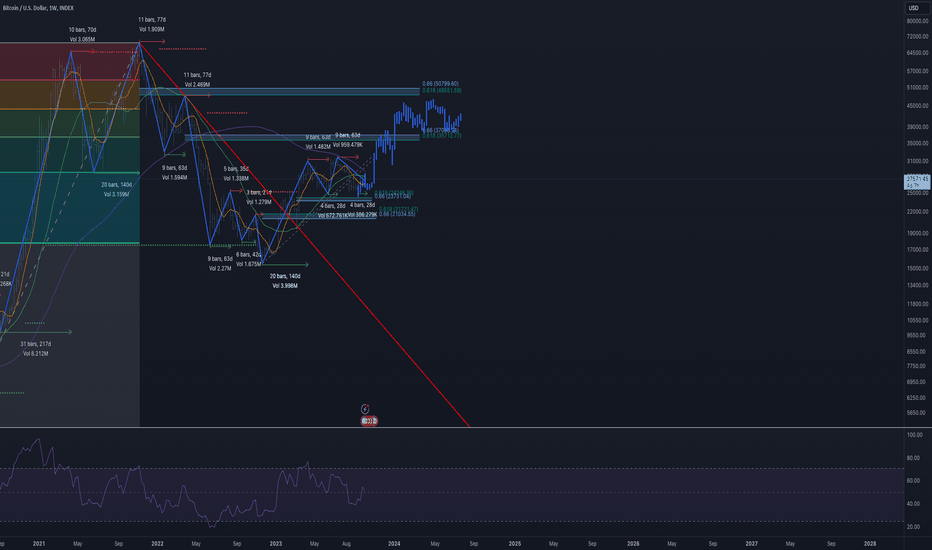The image size is (932, 550).
Task: Click the lightning bolt event icon
Action: point(365,409)
